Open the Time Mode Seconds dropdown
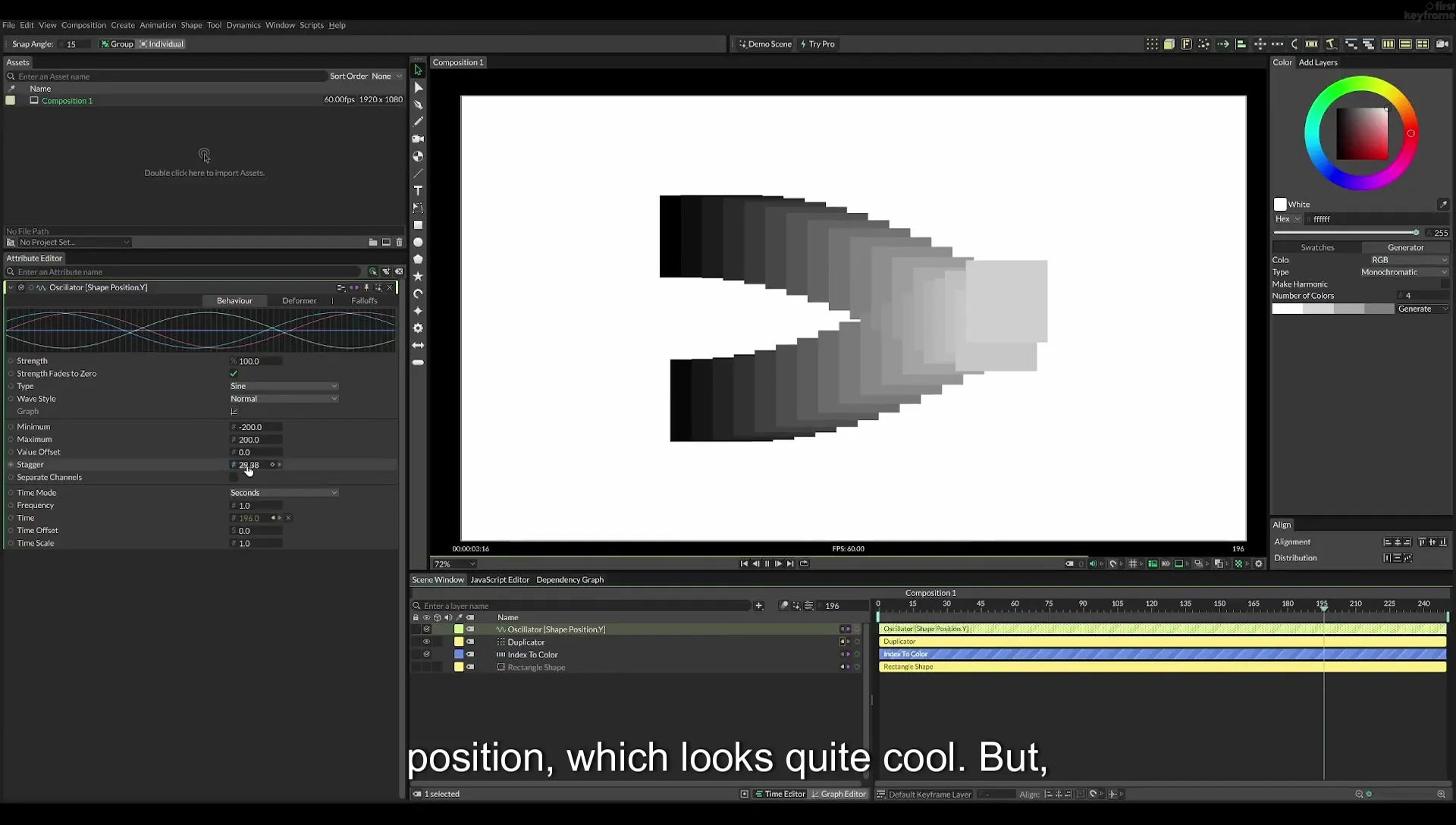Image resolution: width=1456 pixels, height=825 pixels. (284, 493)
